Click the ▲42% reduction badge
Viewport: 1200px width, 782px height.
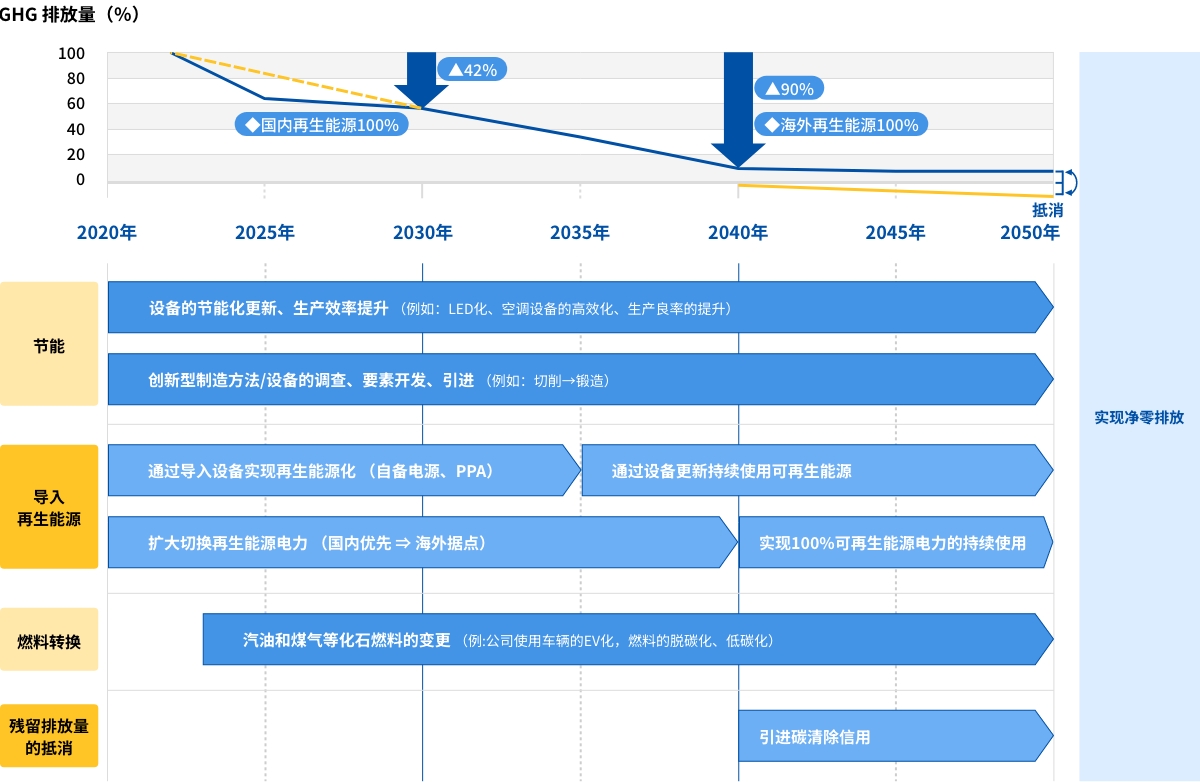pos(471,69)
